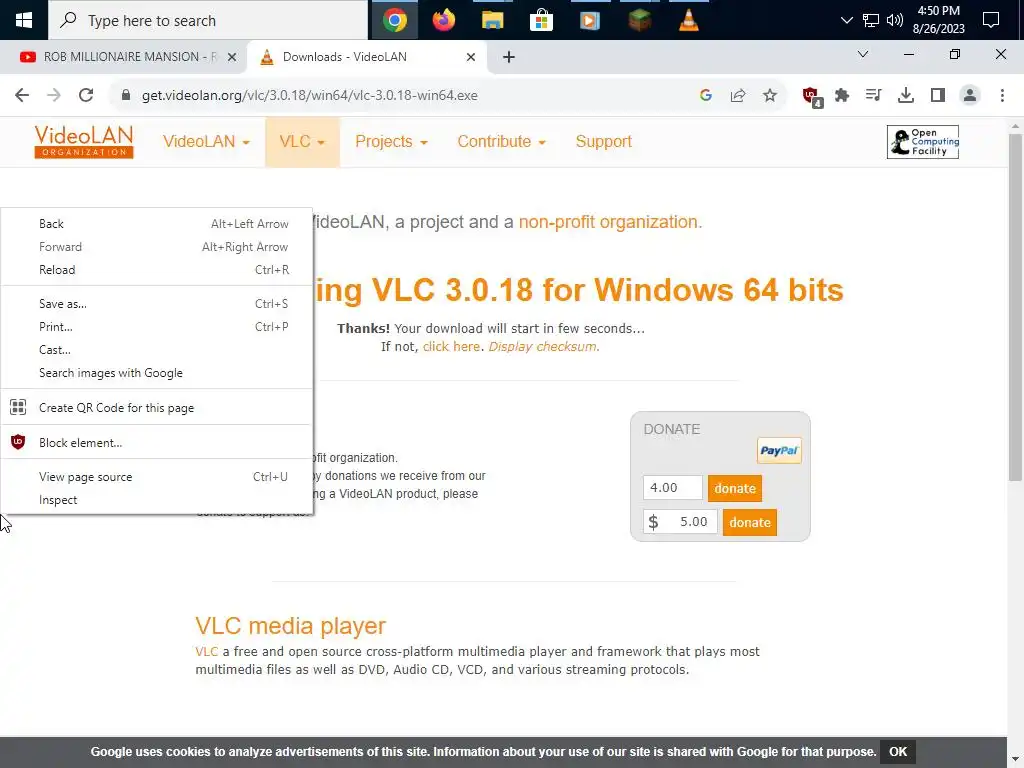Open VLC cone icon in taskbar

pyautogui.click(x=688, y=20)
